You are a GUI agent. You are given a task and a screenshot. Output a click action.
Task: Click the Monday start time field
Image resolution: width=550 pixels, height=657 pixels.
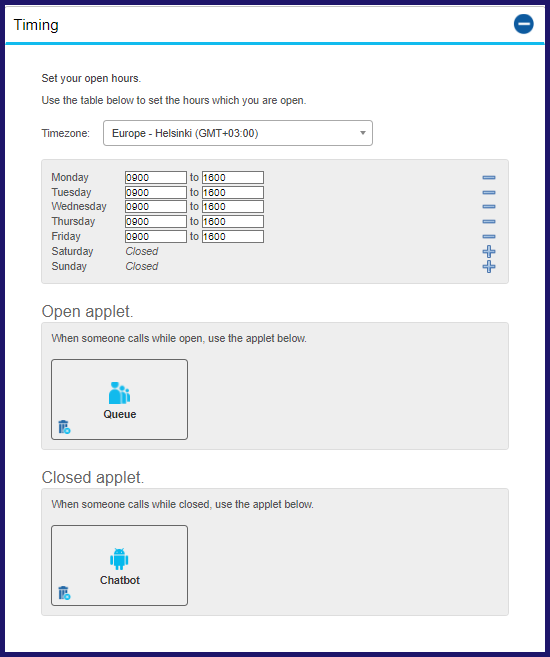tap(156, 178)
